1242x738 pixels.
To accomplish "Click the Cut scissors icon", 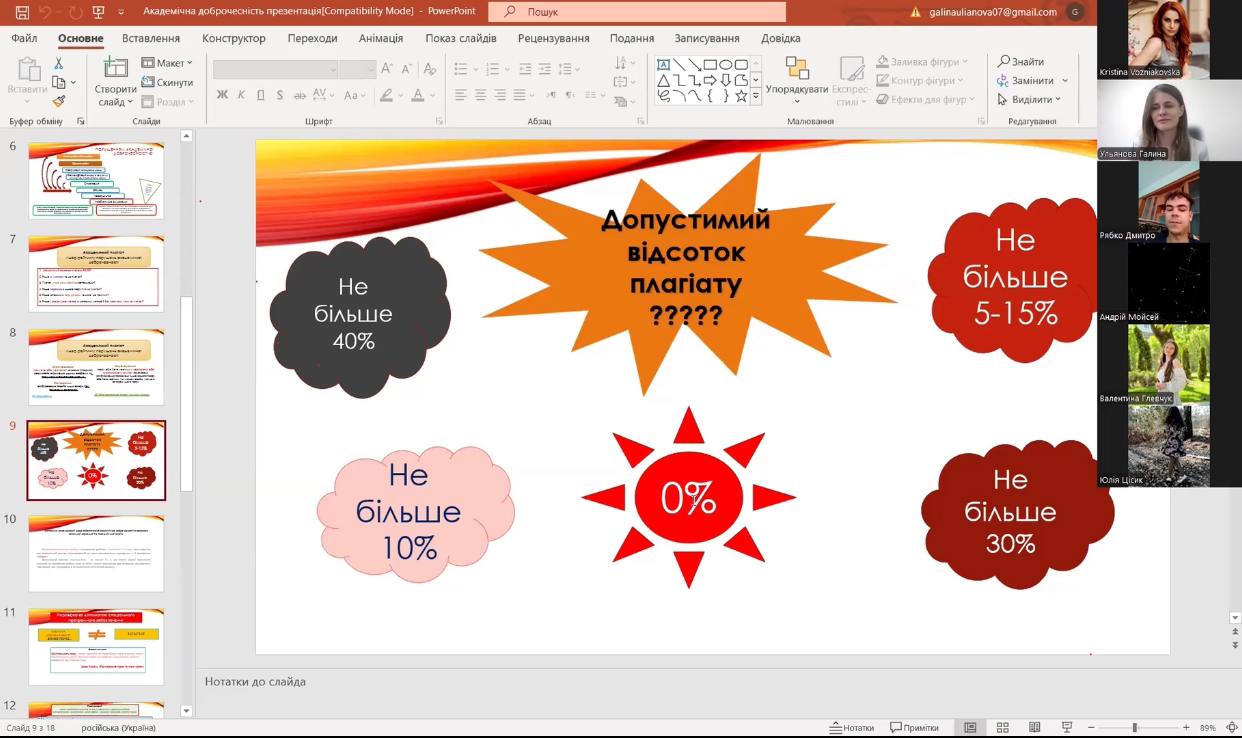I will 58,63.
